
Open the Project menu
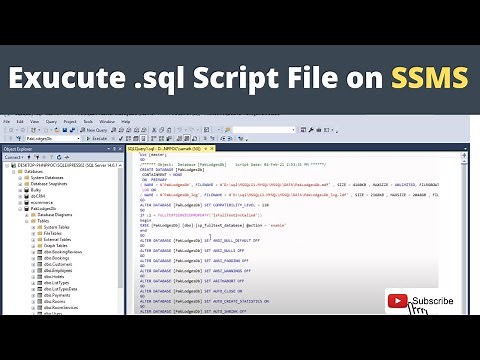tap(70, 122)
